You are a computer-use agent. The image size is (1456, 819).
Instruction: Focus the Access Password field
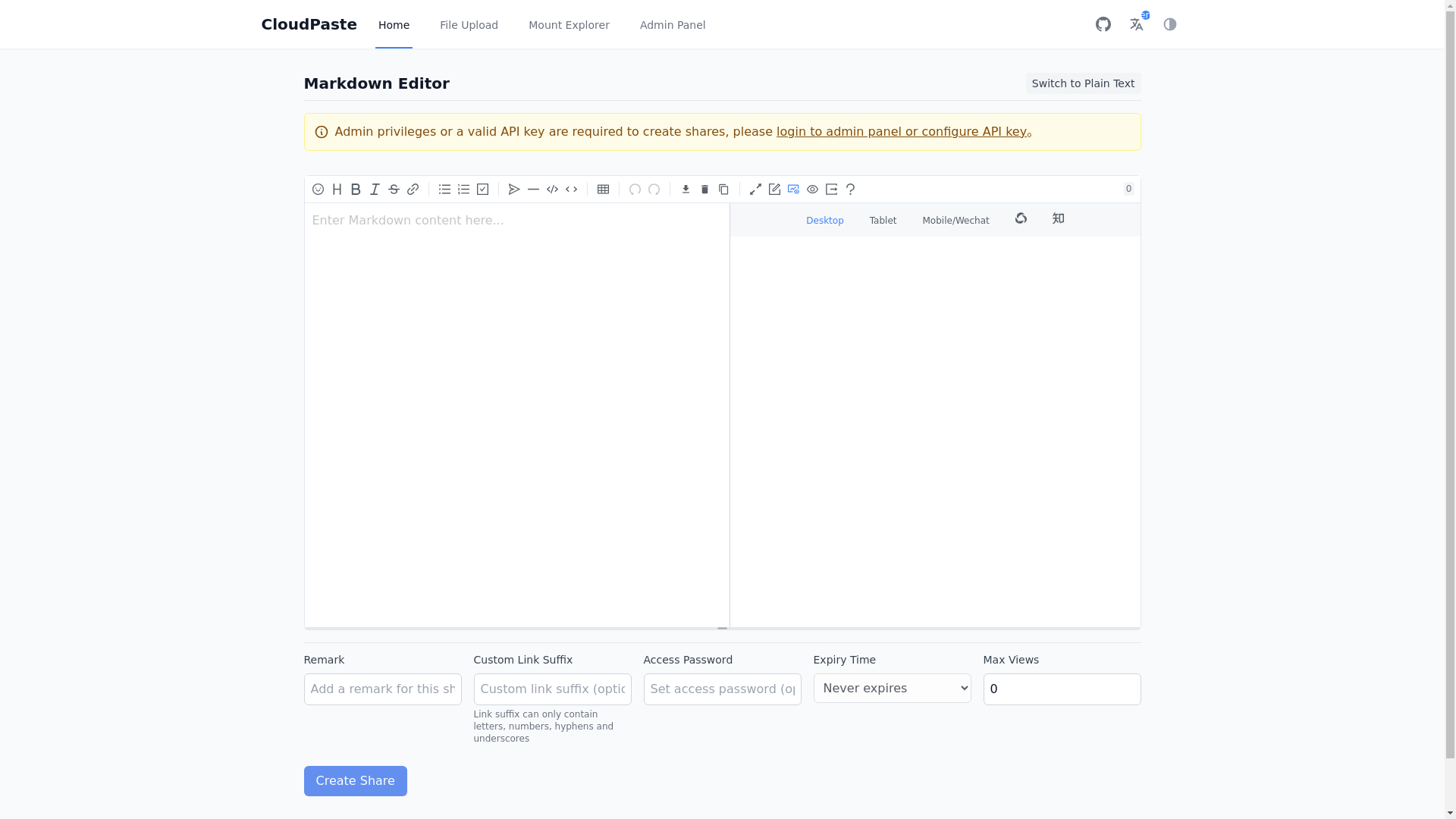[722, 689]
